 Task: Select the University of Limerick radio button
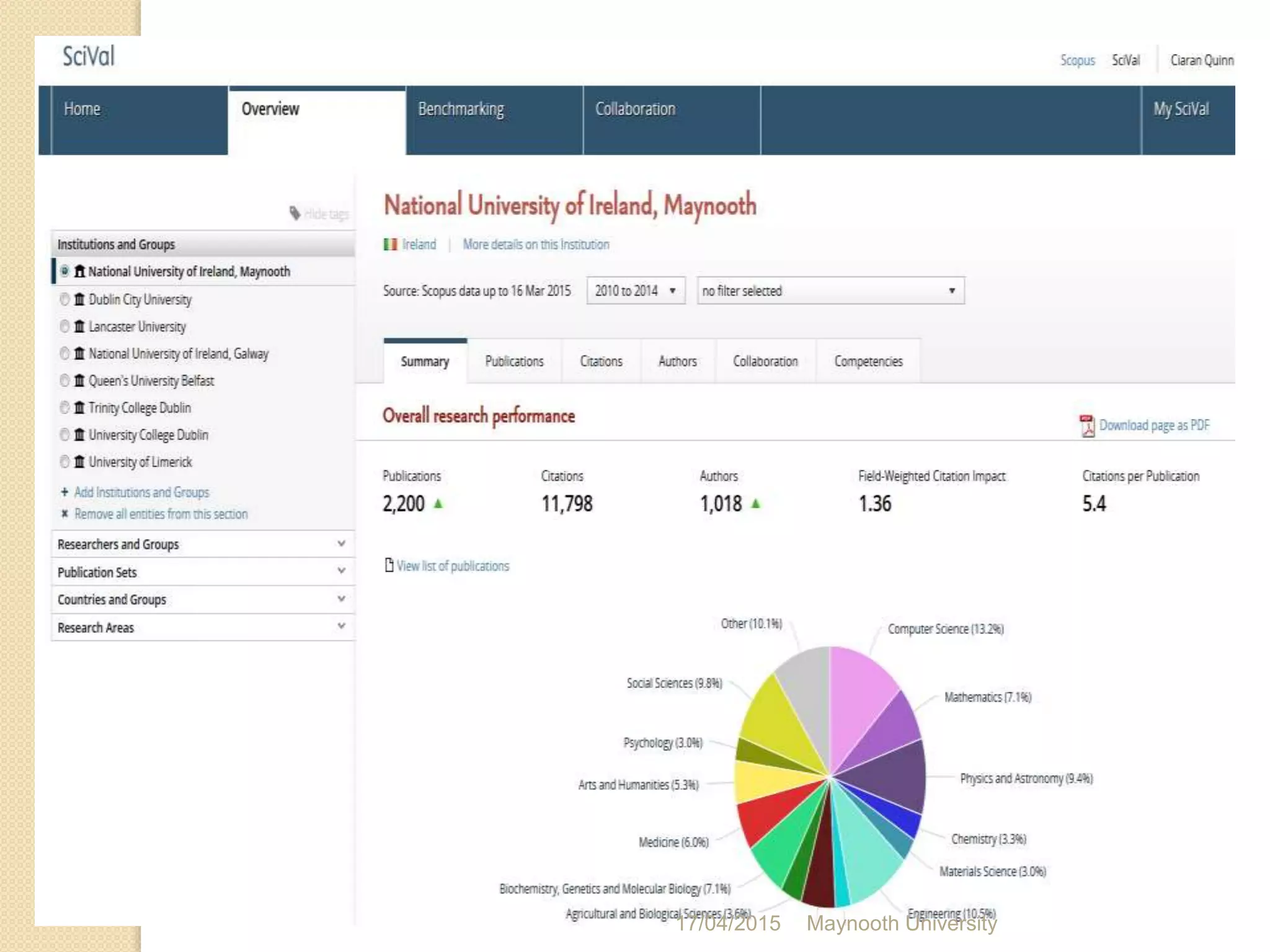pos(64,462)
